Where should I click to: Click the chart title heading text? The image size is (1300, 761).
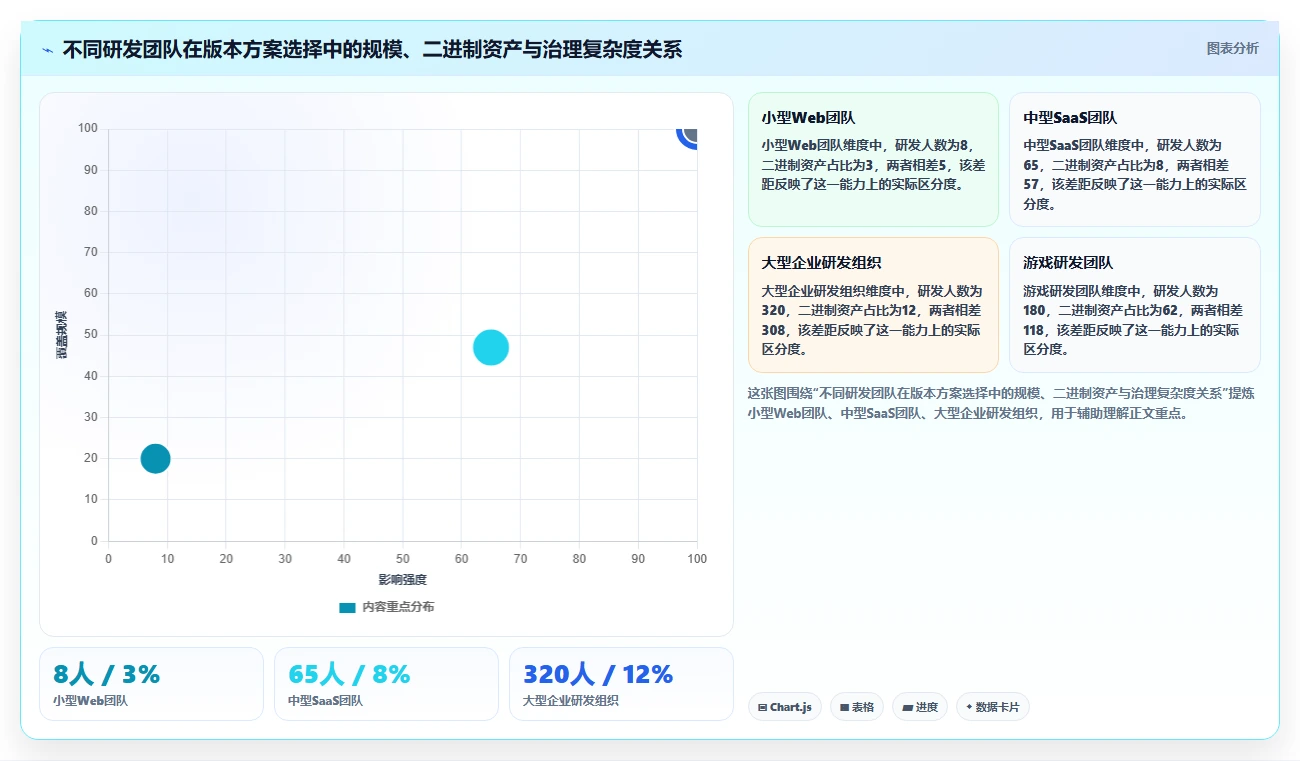click(372, 49)
